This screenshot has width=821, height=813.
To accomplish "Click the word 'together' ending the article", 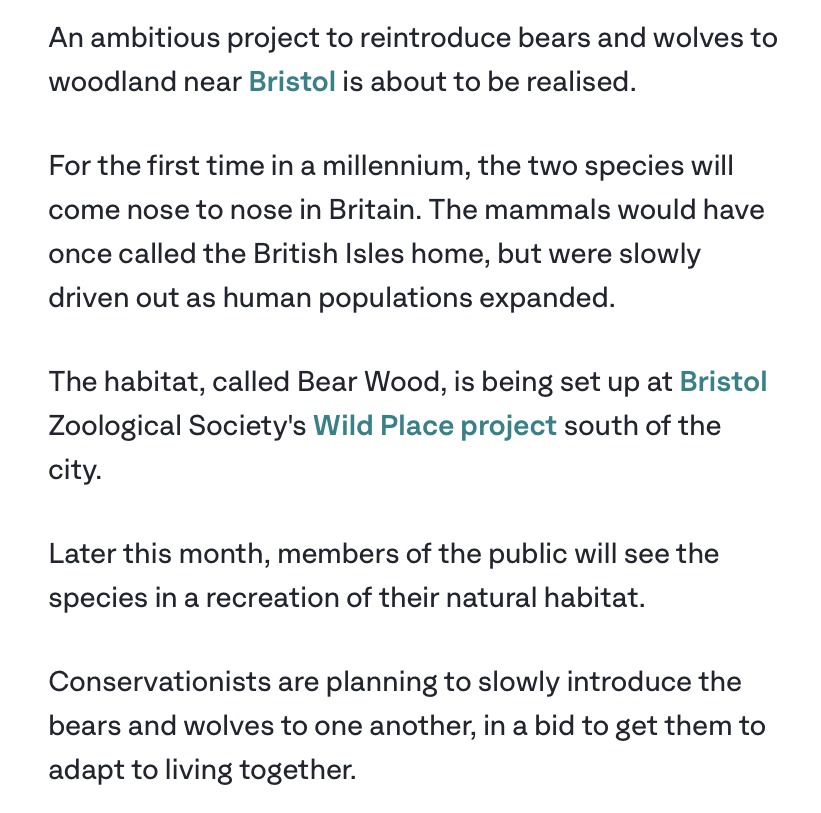I will [x=297, y=771].
